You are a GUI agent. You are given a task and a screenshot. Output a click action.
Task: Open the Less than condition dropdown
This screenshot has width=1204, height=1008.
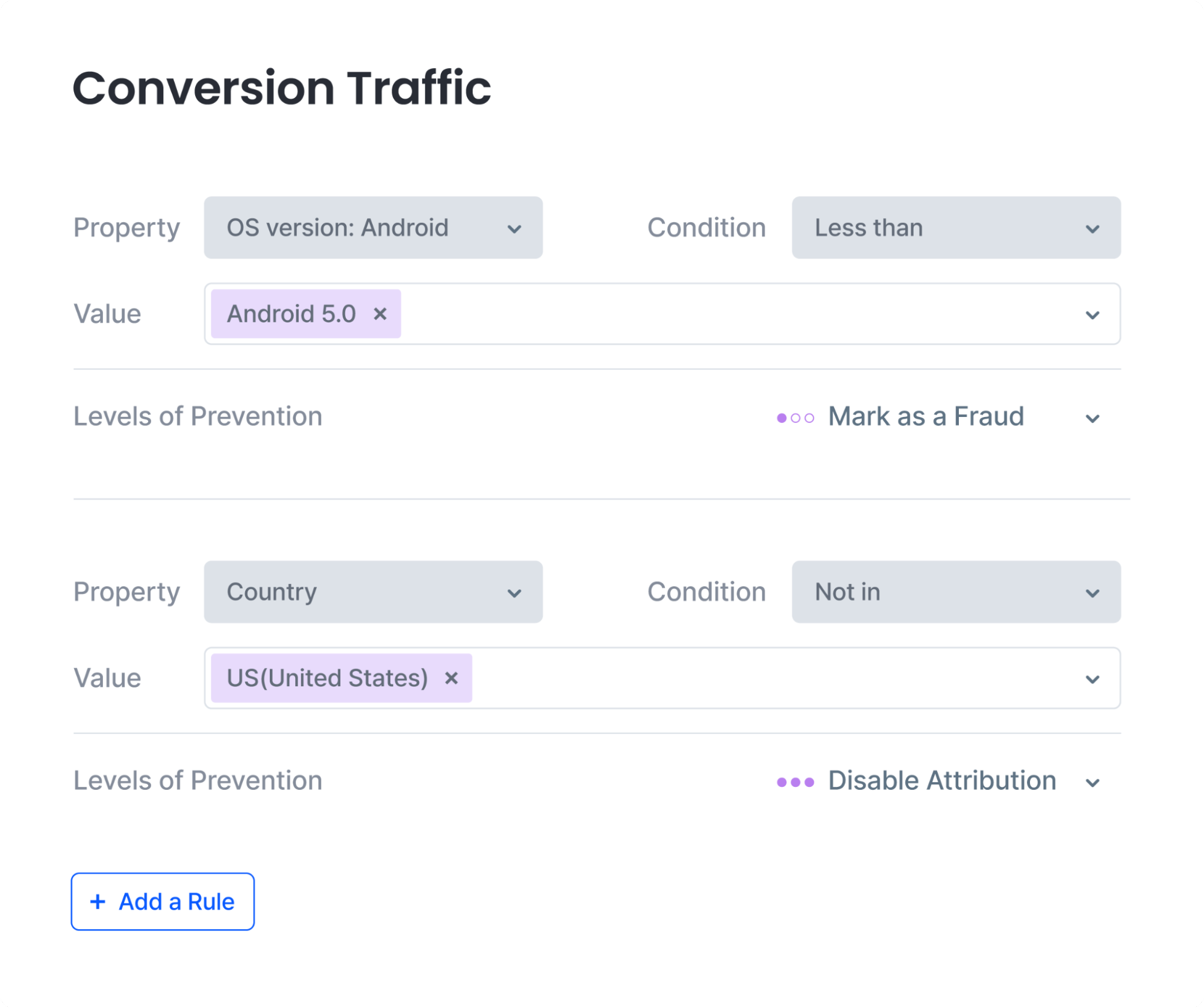pos(956,228)
